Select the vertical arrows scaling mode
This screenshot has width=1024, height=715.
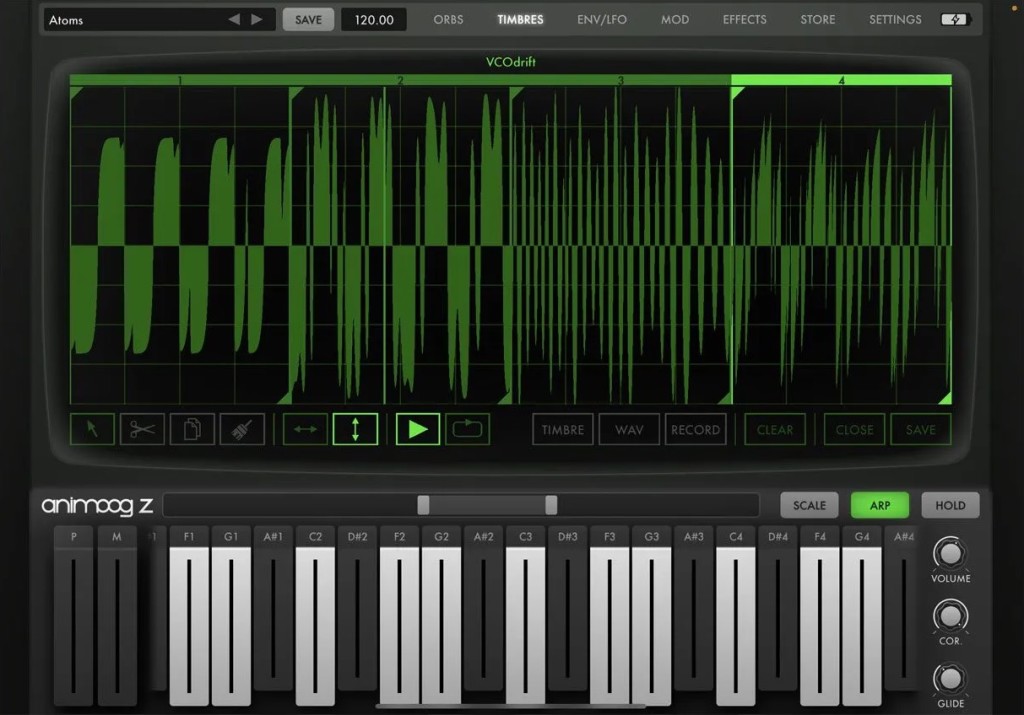(x=355, y=429)
